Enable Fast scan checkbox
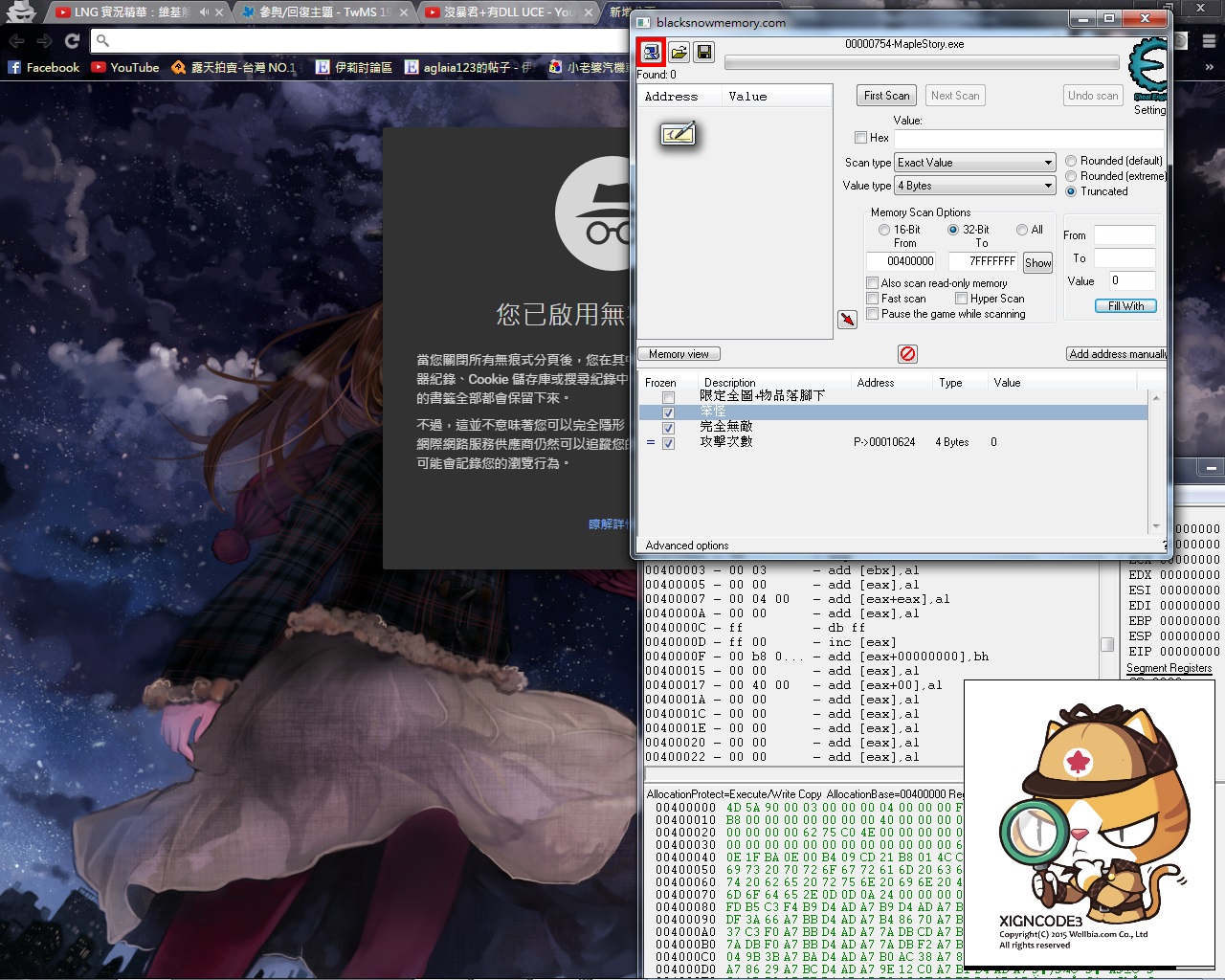 click(872, 299)
